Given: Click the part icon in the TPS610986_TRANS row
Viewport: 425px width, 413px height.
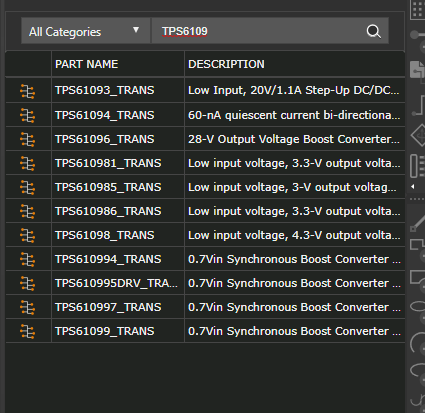Looking at the screenshot, I should (x=27, y=211).
